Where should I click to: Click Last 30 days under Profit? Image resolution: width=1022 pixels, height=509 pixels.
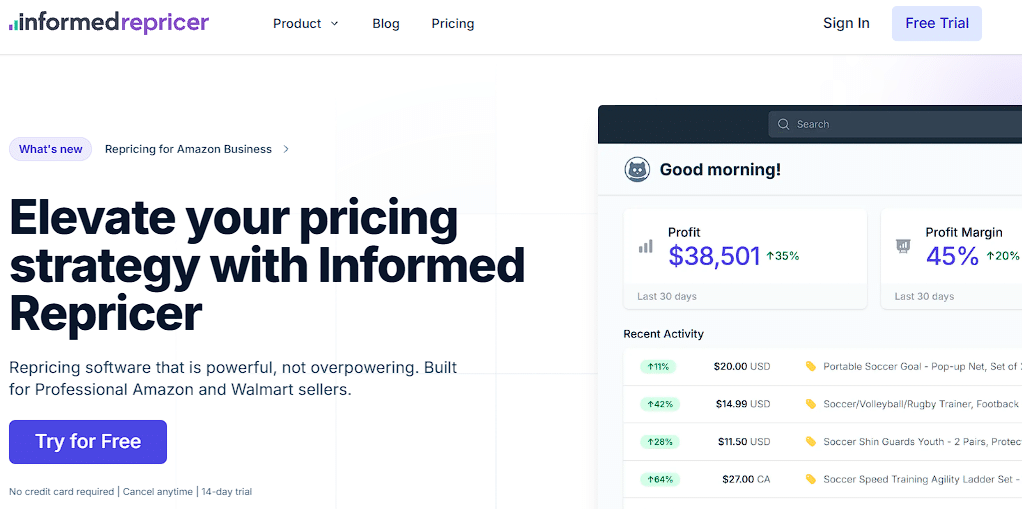(667, 297)
